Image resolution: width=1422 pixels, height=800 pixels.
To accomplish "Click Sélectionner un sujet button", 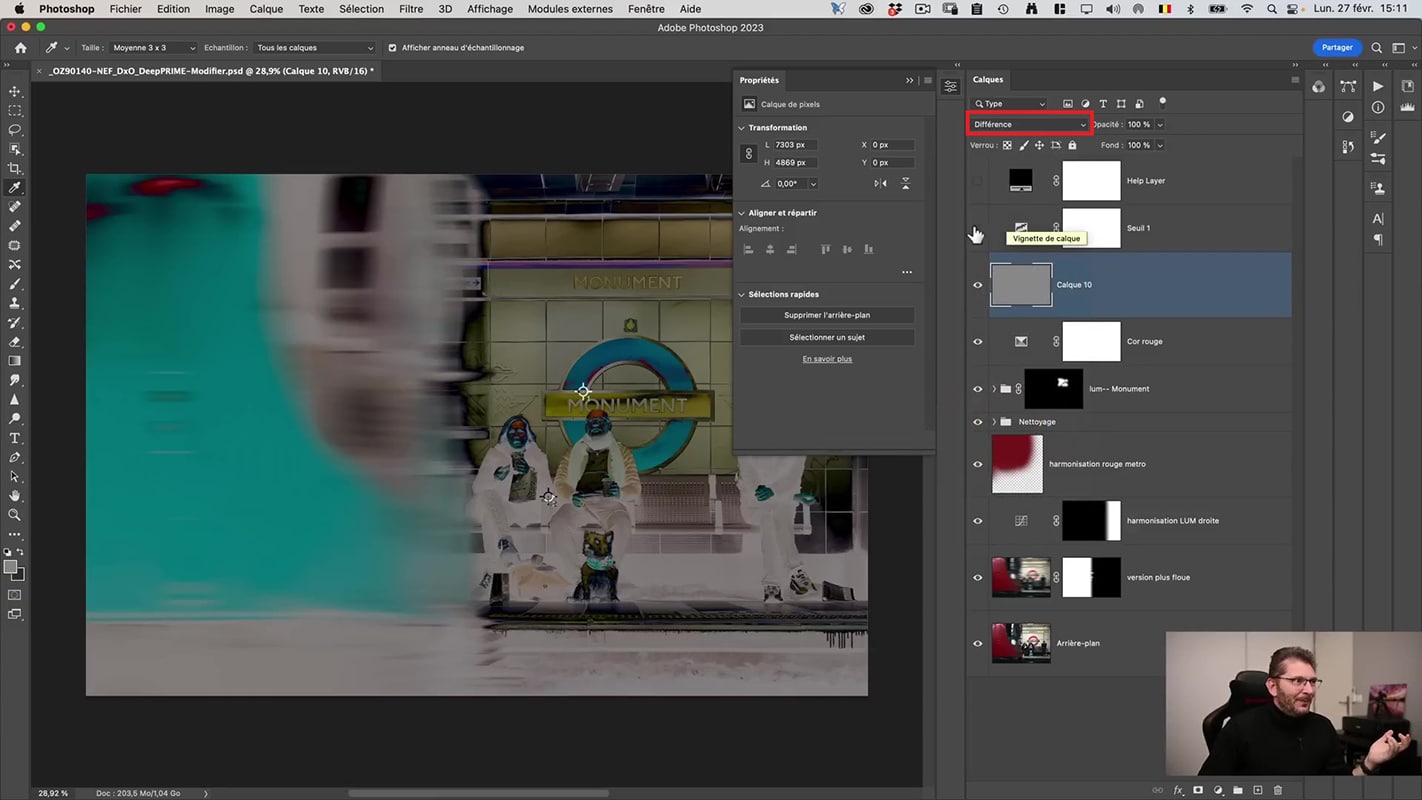I will click(x=827, y=338).
